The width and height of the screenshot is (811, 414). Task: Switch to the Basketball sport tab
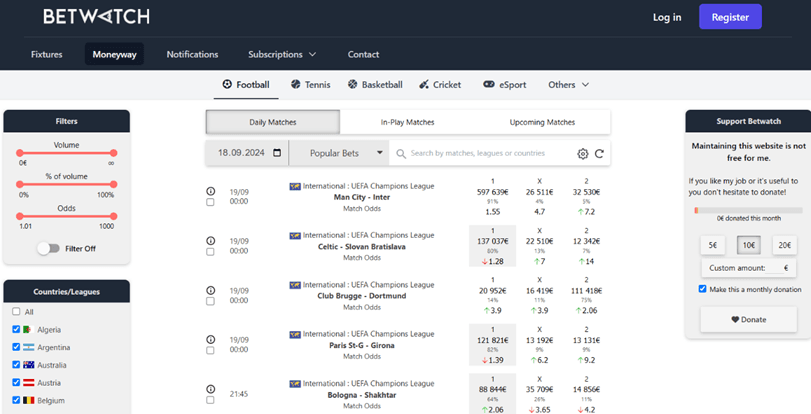pyautogui.click(x=375, y=84)
